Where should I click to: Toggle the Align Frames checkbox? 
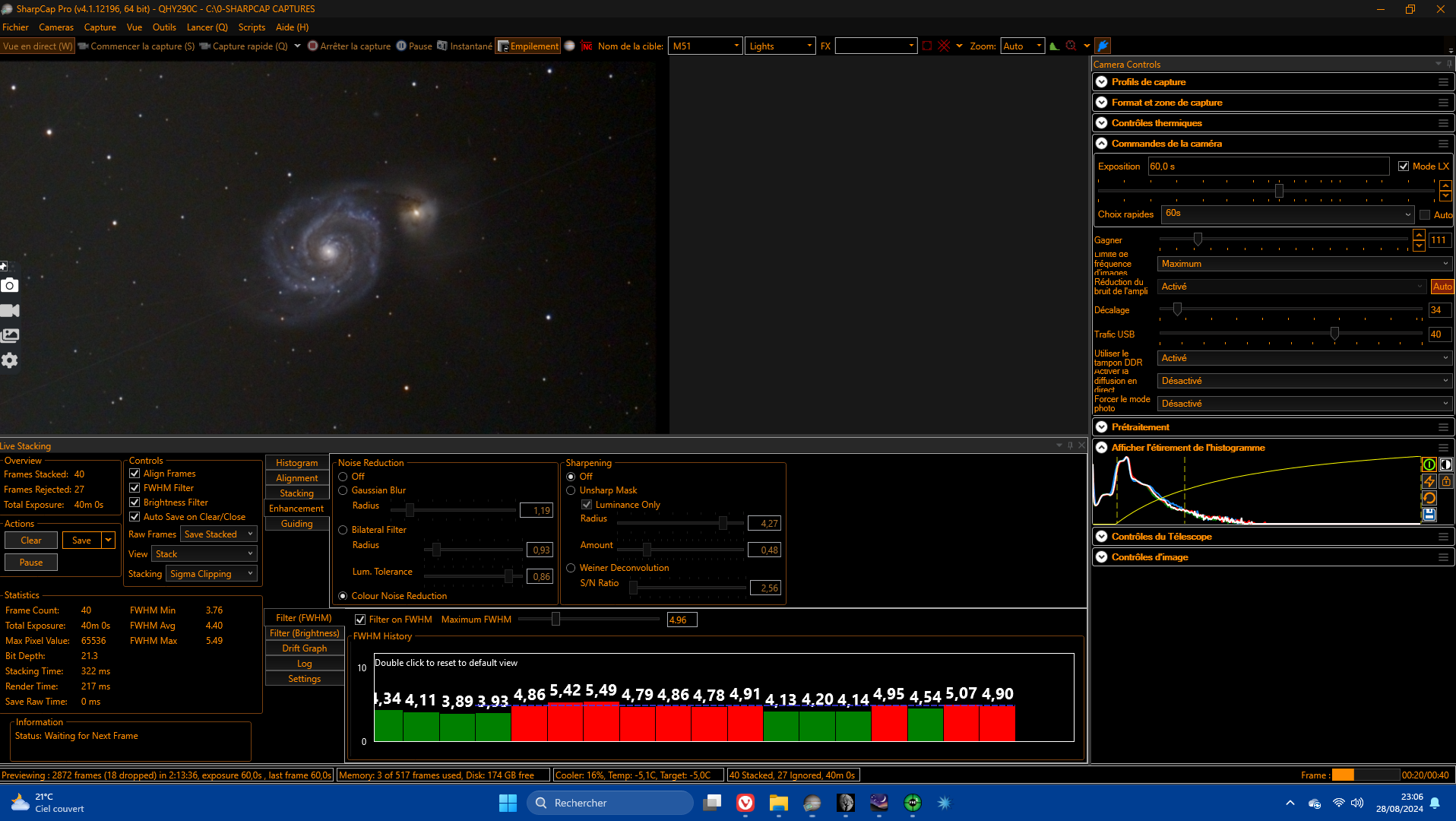(135, 474)
